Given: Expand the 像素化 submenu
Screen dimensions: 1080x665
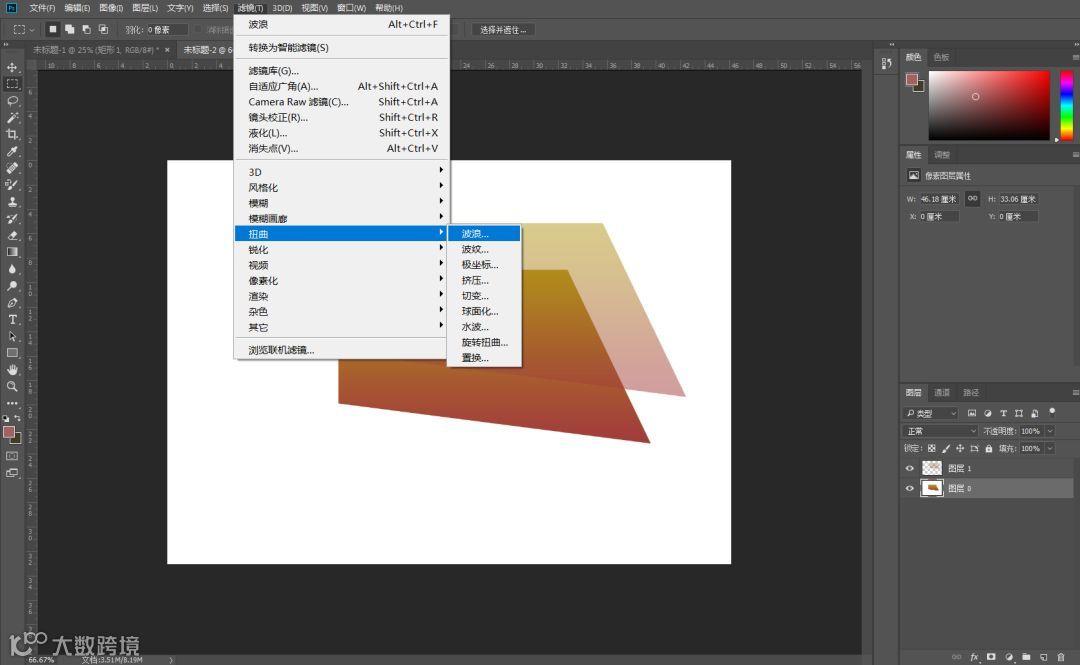Looking at the screenshot, I should coord(342,280).
